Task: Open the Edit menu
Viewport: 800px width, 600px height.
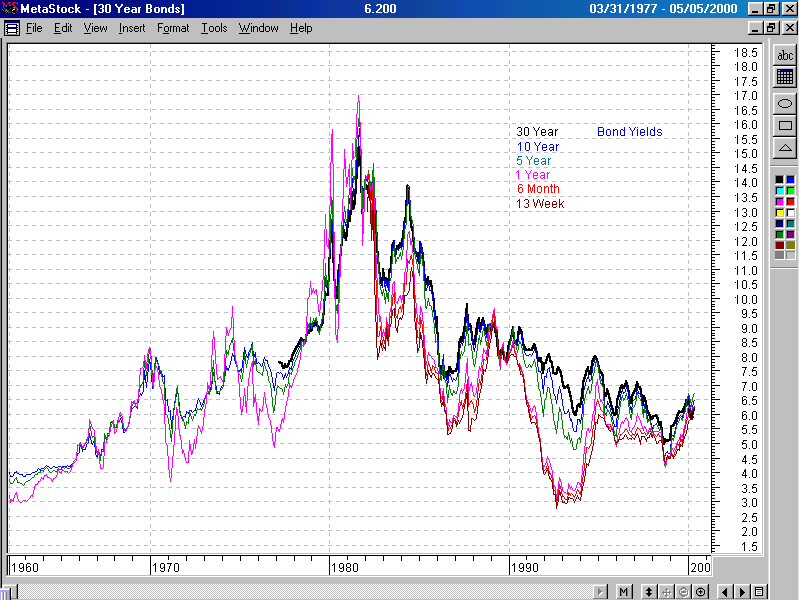Action: point(63,28)
